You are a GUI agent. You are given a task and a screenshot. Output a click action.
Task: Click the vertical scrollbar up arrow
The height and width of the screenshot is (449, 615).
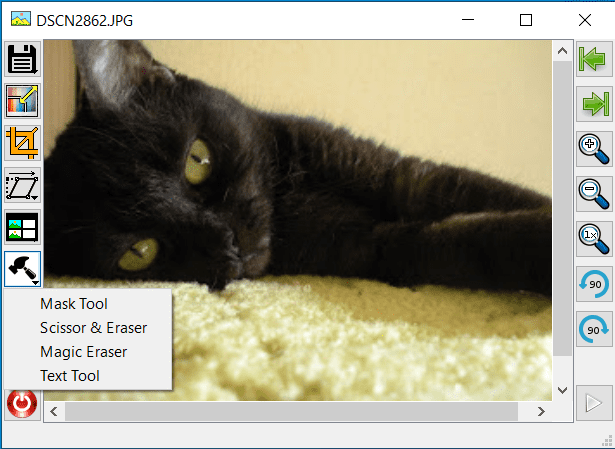[562, 51]
